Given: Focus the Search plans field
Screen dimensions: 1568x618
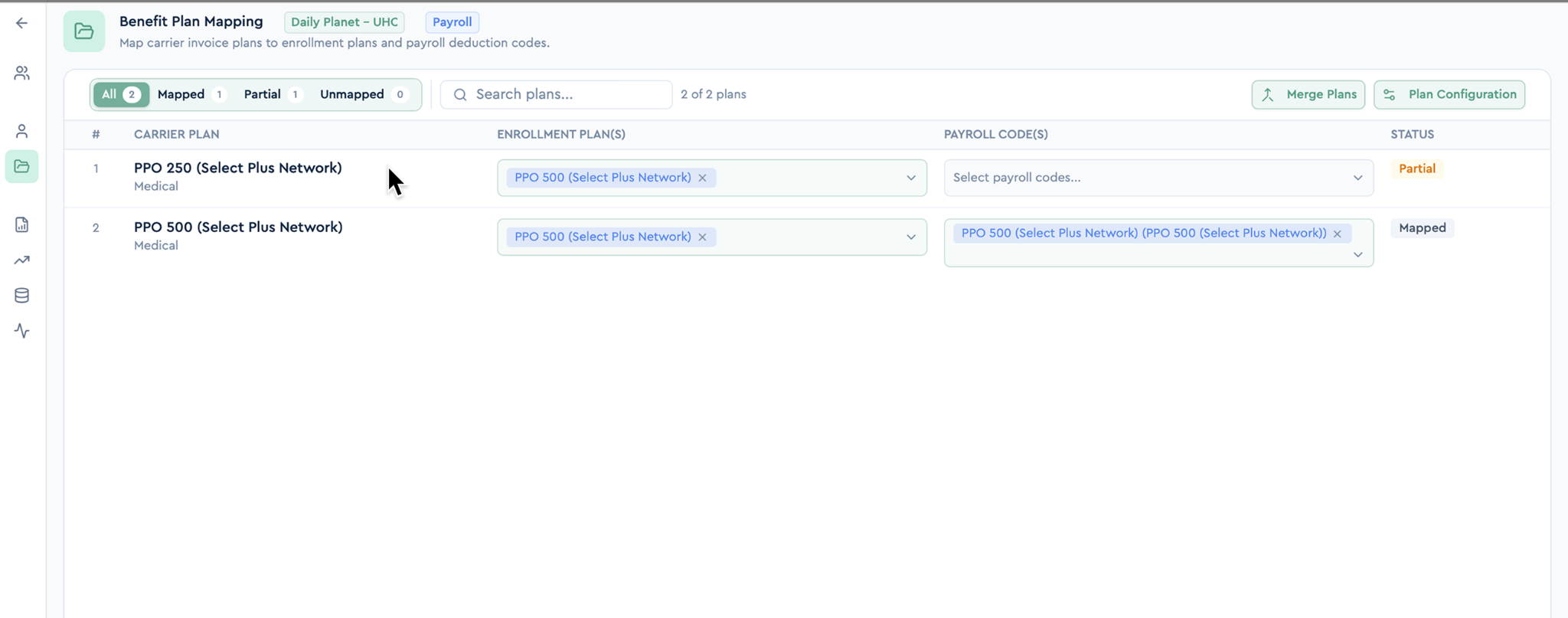Looking at the screenshot, I should point(557,94).
